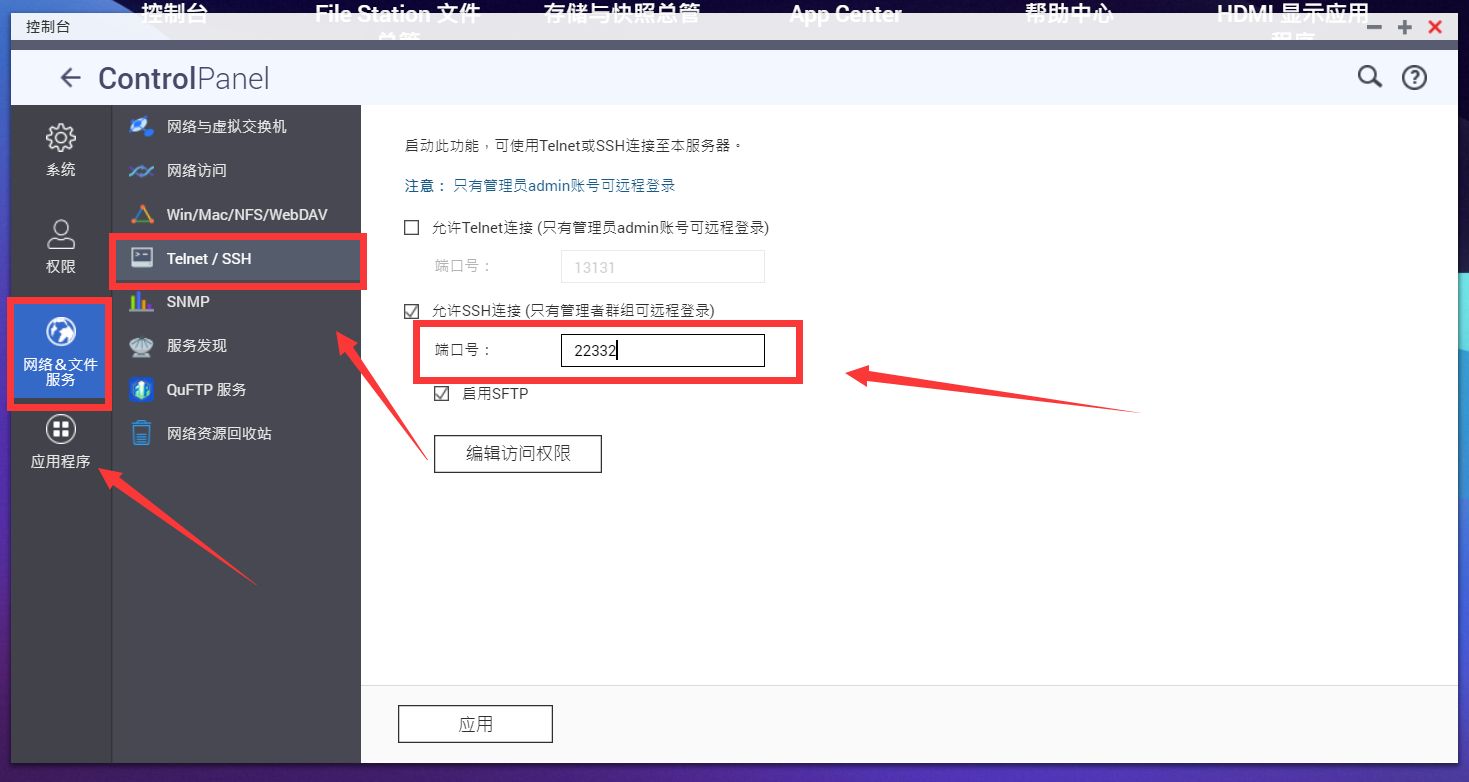
Task: Enable 允许Telnet连接 checkbox
Action: click(411, 228)
